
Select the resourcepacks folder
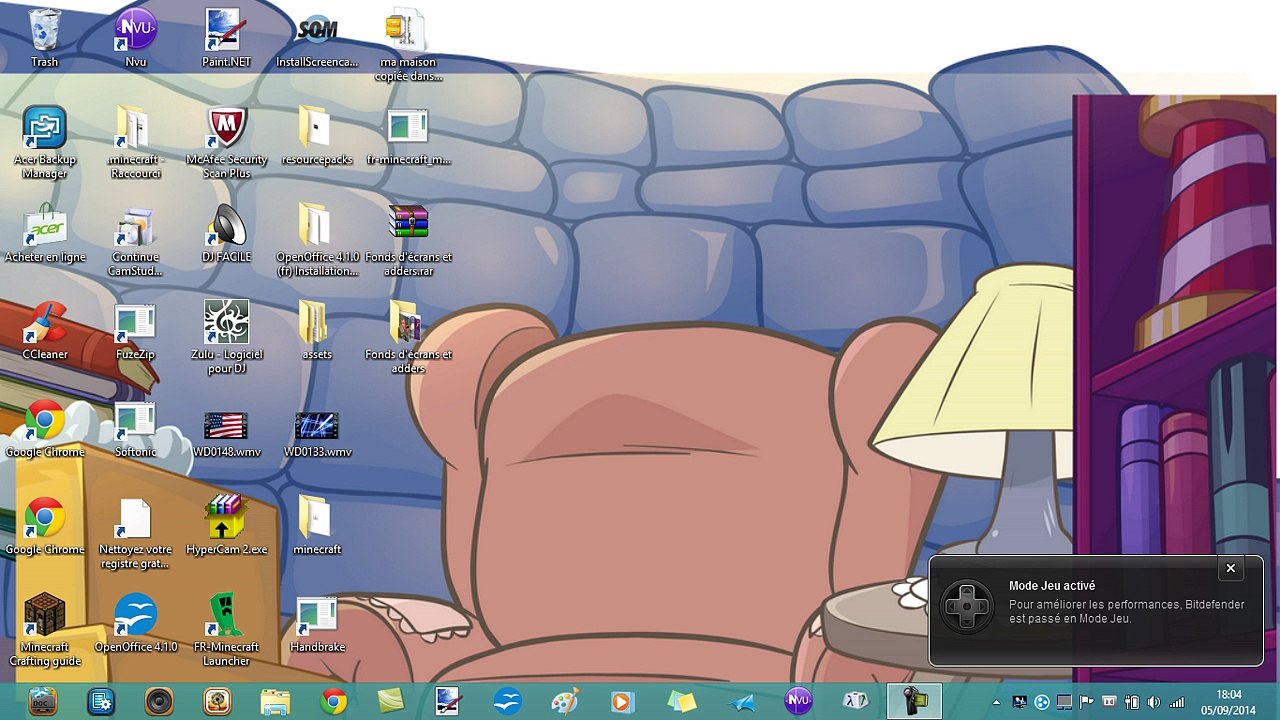tap(317, 135)
